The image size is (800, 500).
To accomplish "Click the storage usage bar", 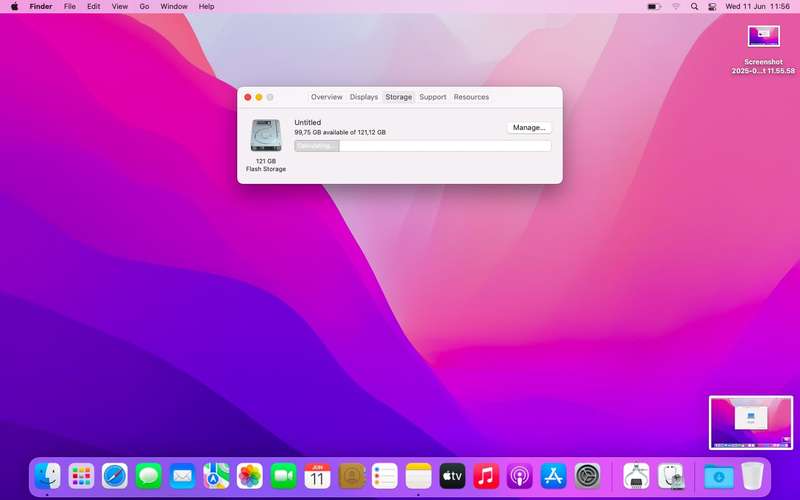I will (422, 146).
